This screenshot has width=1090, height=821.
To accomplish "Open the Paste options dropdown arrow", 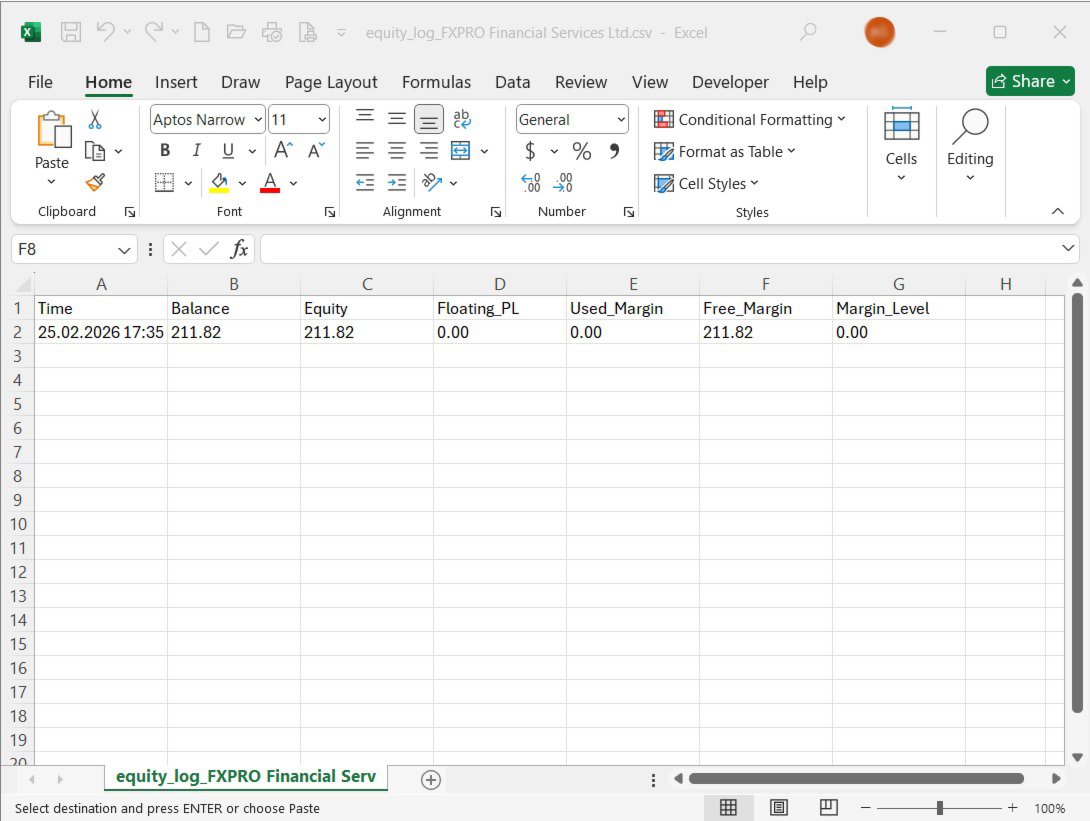I will pos(51,181).
